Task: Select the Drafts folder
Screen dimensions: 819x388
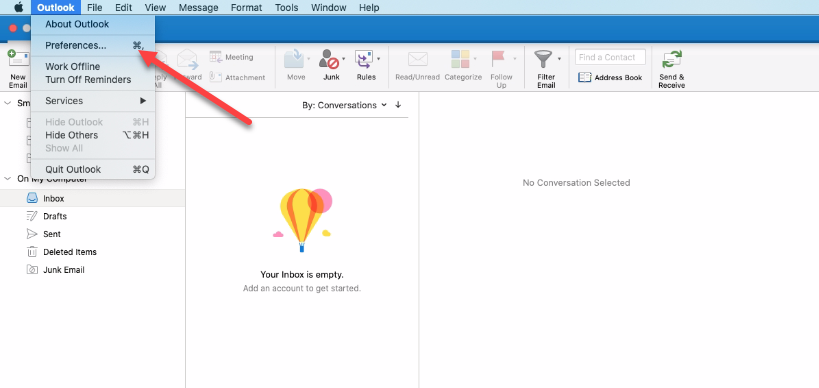Action: (x=92, y=216)
